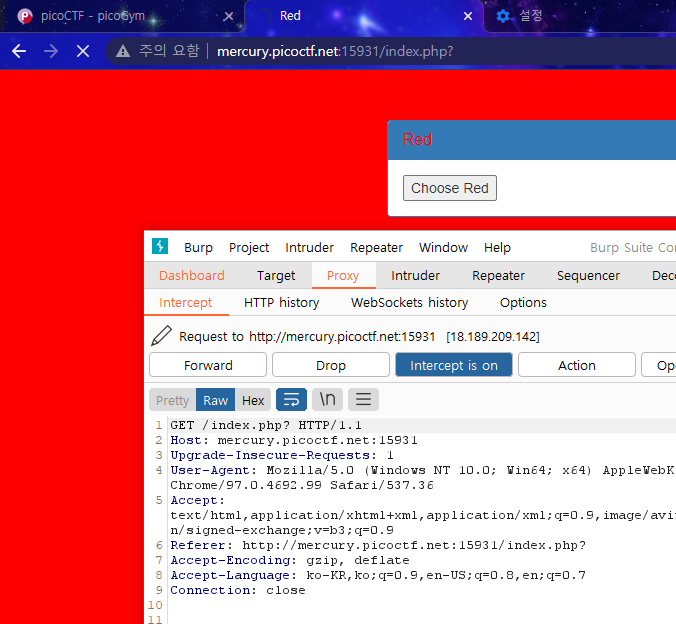
Task: Stop the page loading with the X icon
Action: click(x=83, y=51)
